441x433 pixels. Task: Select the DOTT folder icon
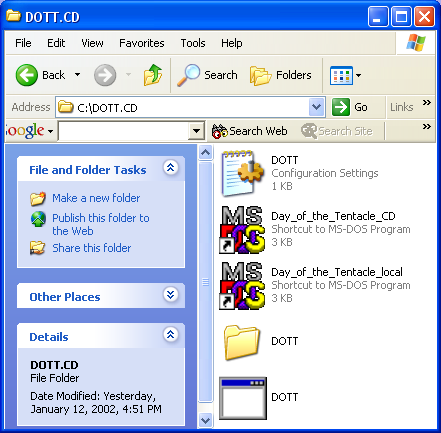pyautogui.click(x=242, y=343)
